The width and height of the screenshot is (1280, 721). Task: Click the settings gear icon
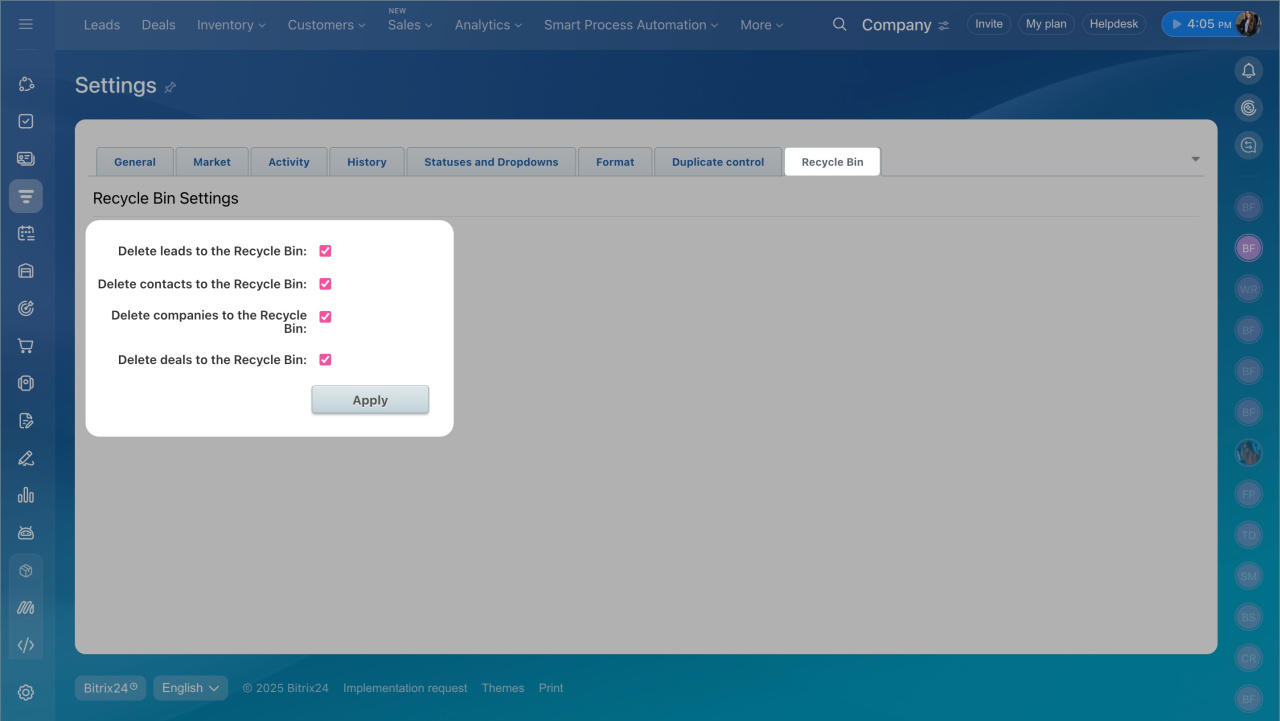(26, 692)
